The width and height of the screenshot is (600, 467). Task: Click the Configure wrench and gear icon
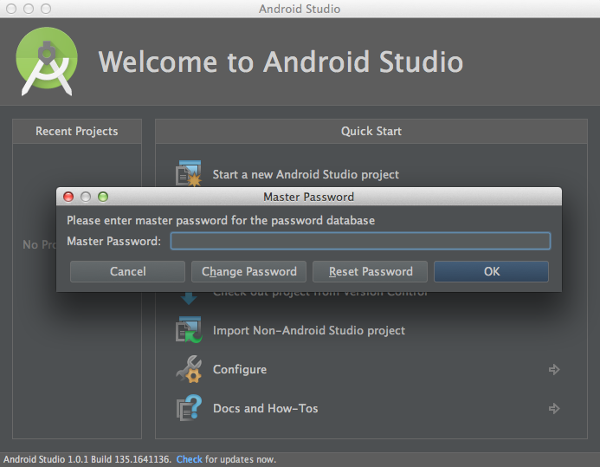[x=189, y=369]
